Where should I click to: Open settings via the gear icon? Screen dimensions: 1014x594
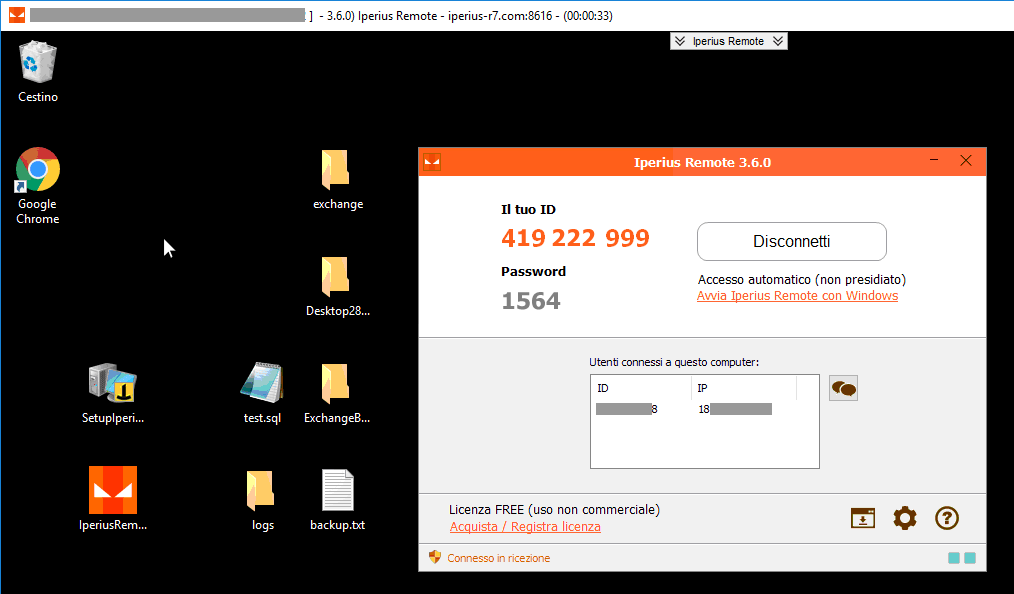pyautogui.click(x=904, y=517)
